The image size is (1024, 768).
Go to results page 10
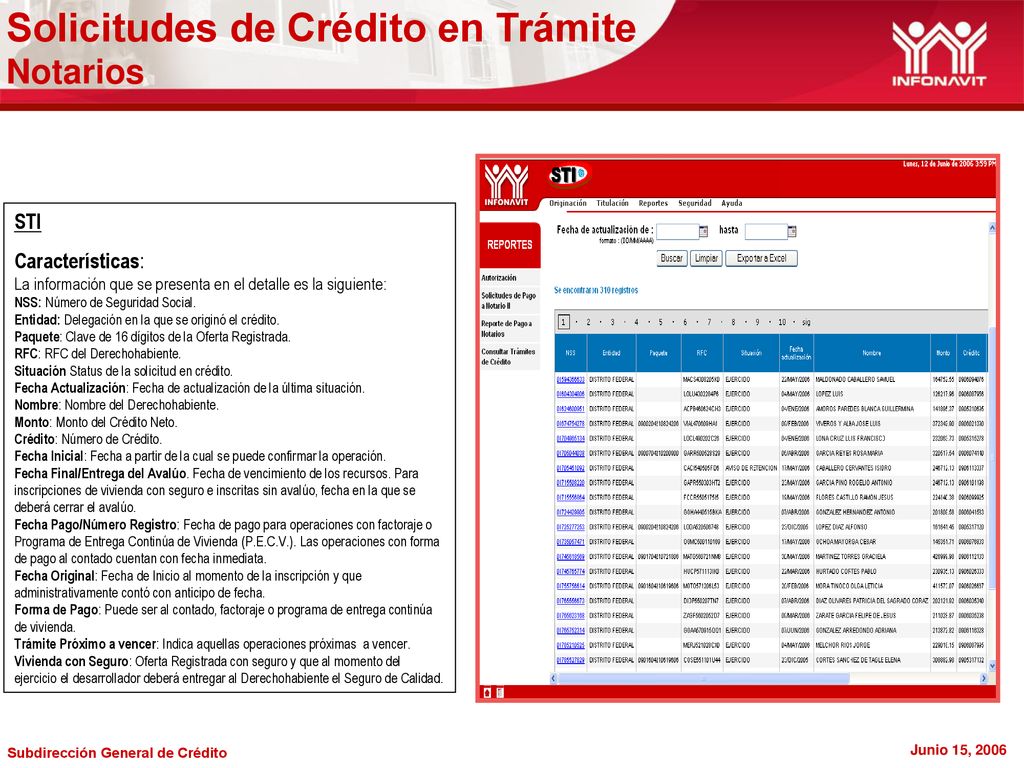[x=782, y=322]
